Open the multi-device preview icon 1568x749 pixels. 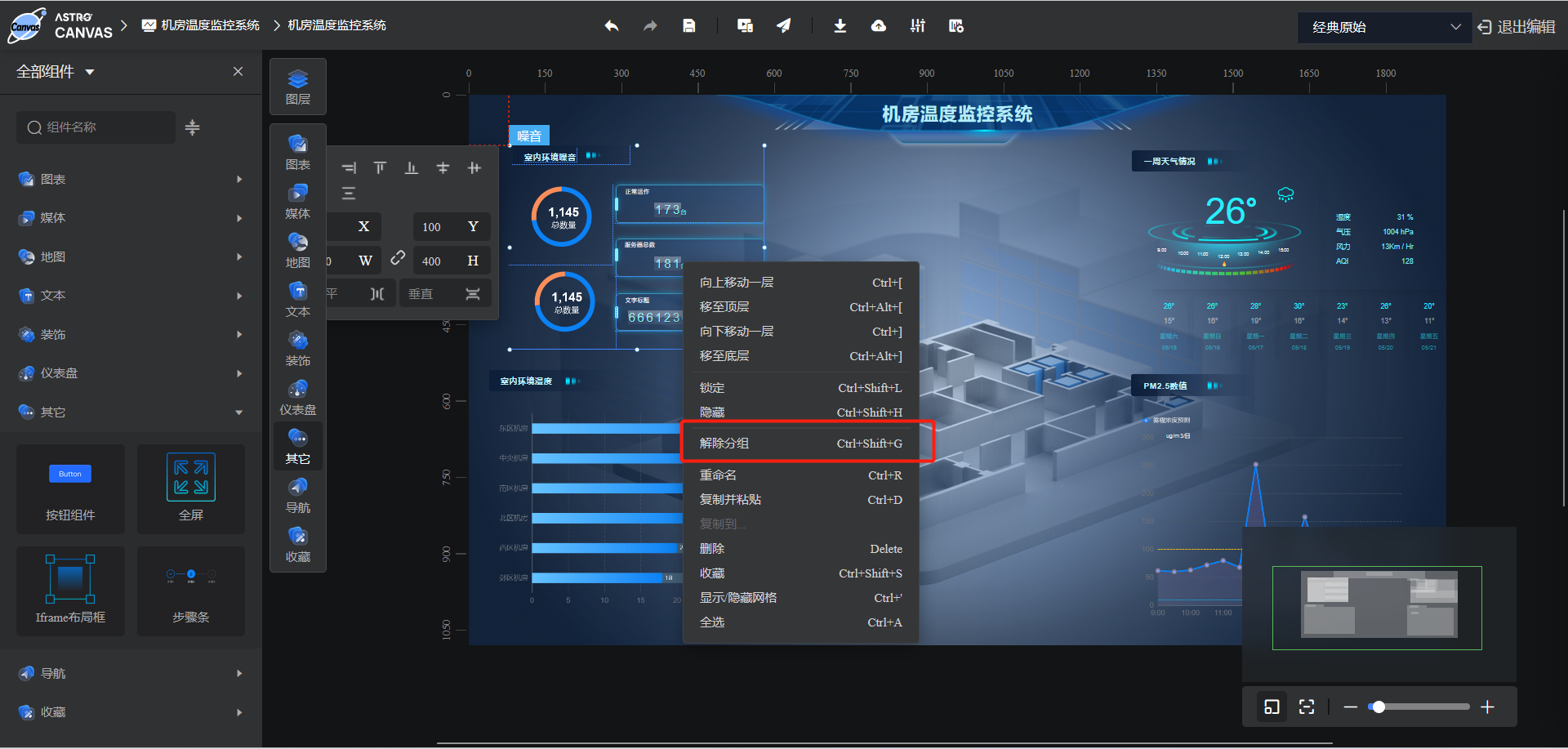[x=745, y=26]
